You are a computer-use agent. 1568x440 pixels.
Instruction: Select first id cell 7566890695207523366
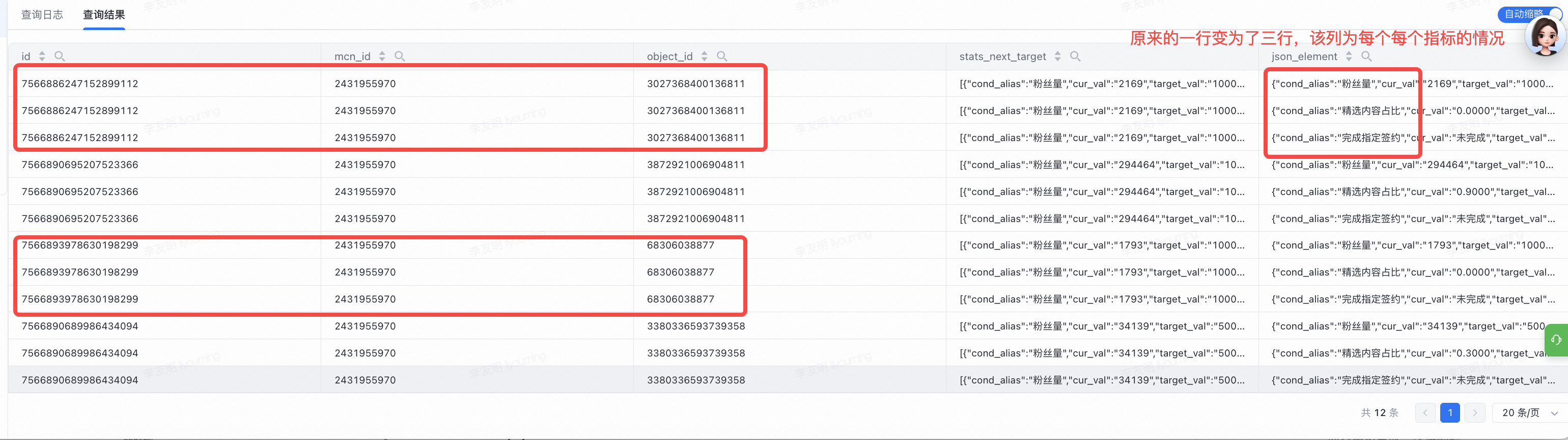pos(80,164)
